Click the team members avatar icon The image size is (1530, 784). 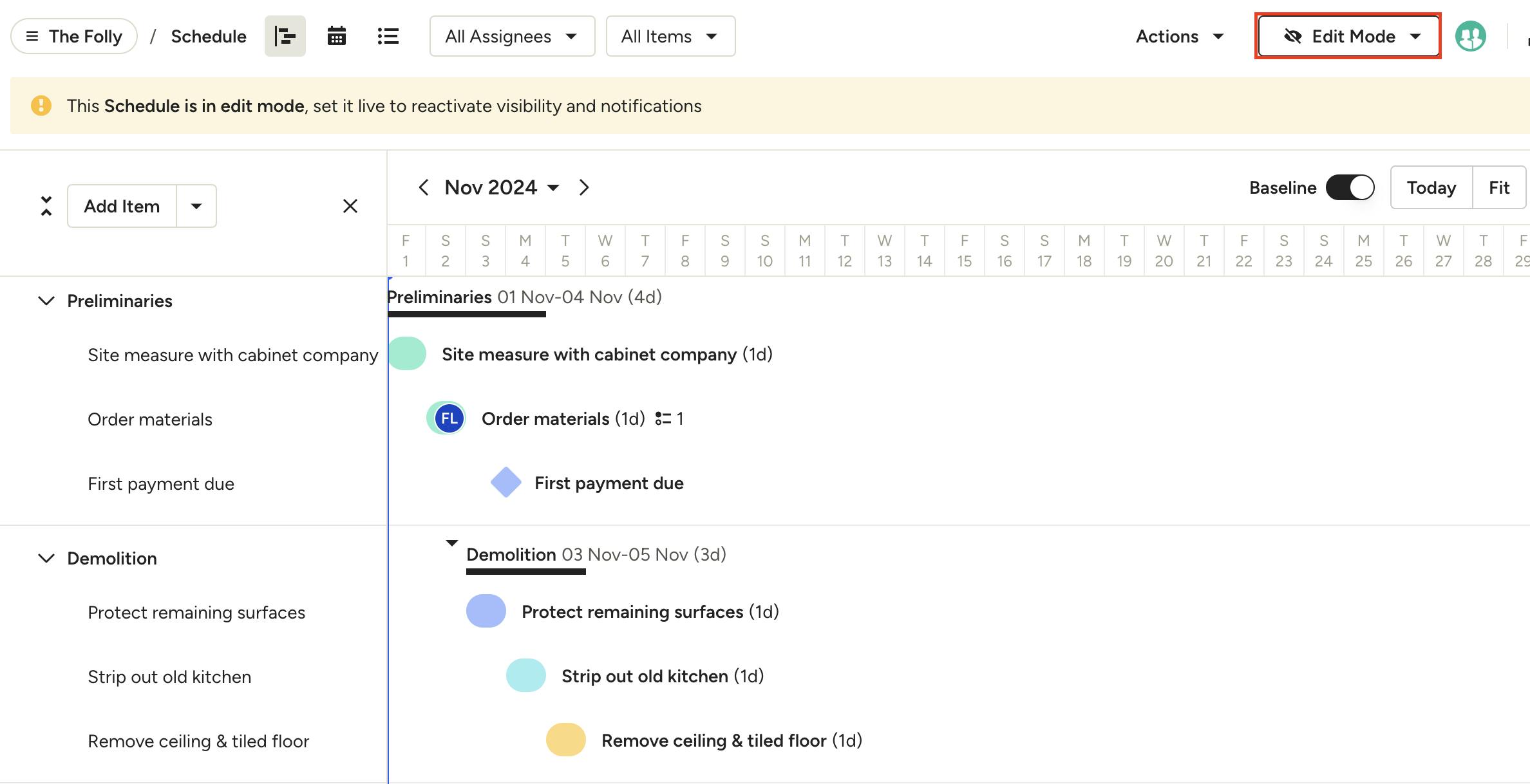[1470, 36]
